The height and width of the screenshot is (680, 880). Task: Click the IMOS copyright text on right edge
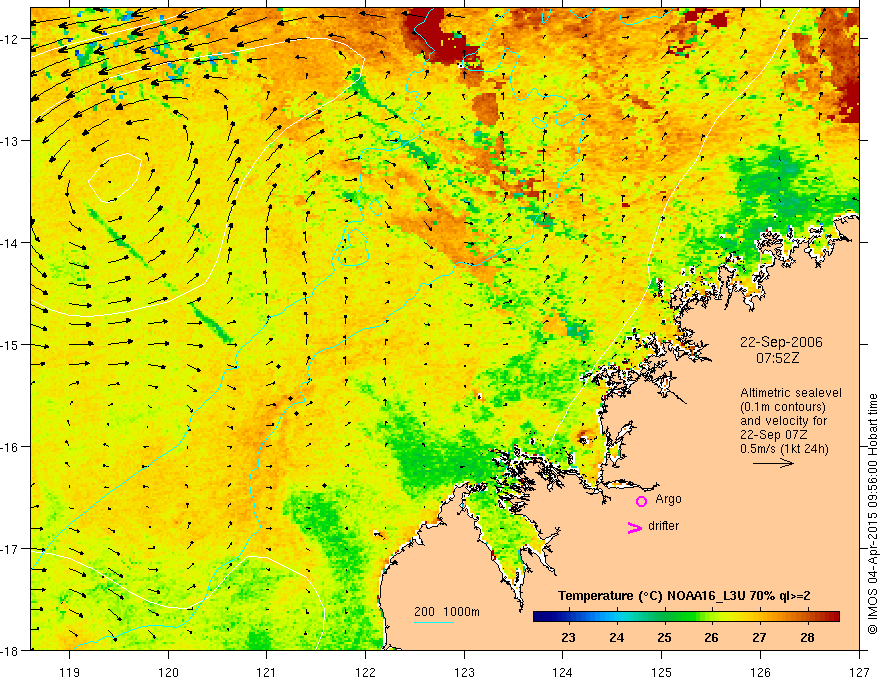click(873, 514)
